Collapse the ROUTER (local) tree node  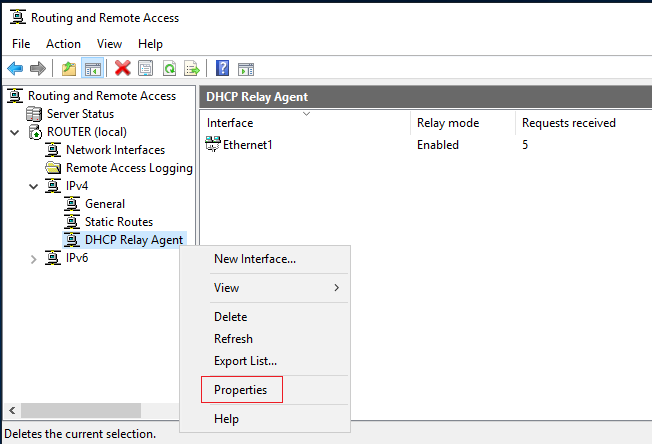[15, 133]
